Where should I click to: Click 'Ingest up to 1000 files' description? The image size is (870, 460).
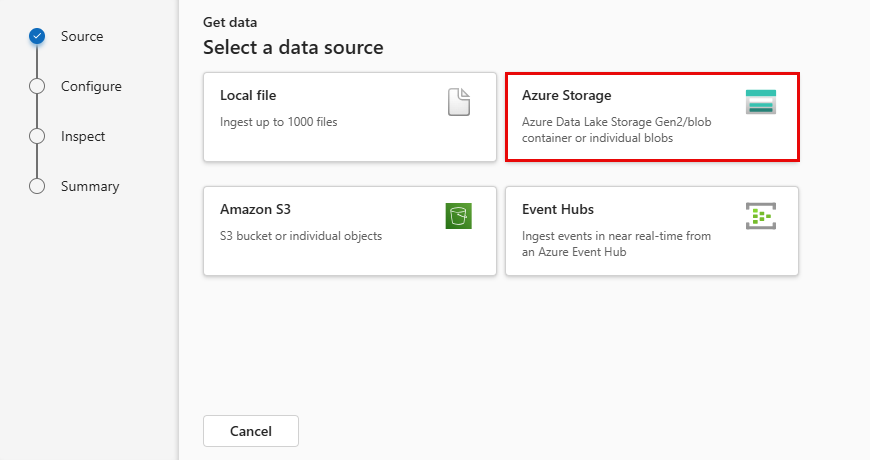279,122
